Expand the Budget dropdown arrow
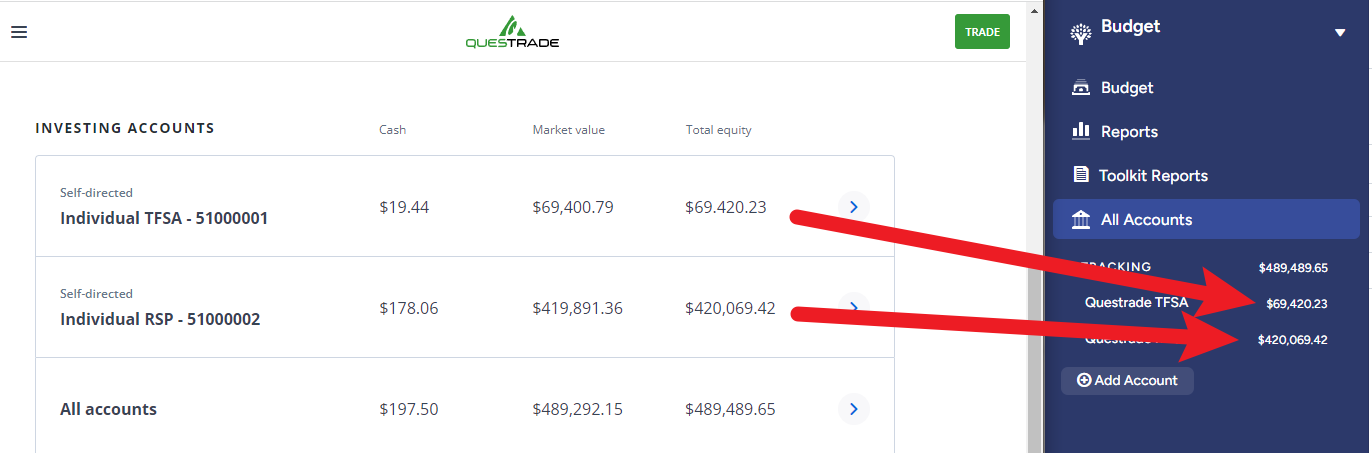This screenshot has height=453, width=1372. (1340, 33)
